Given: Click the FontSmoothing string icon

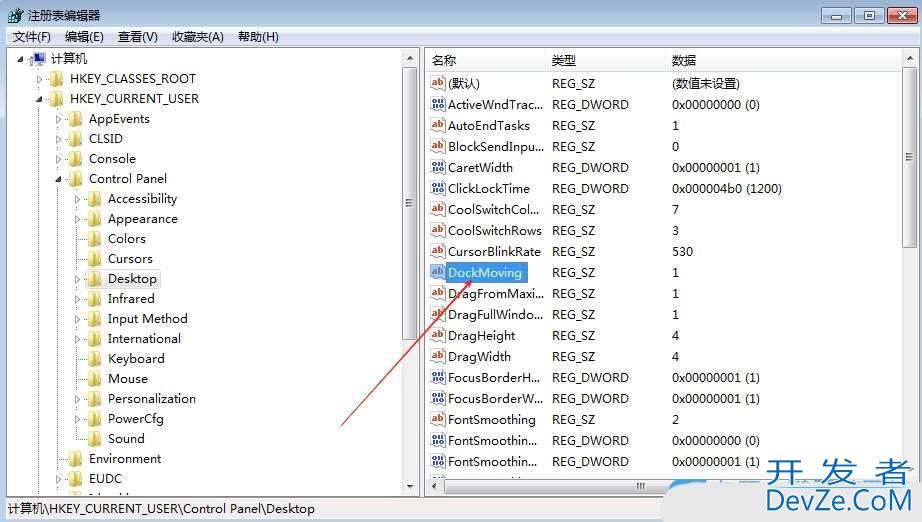Looking at the screenshot, I should (438, 419).
